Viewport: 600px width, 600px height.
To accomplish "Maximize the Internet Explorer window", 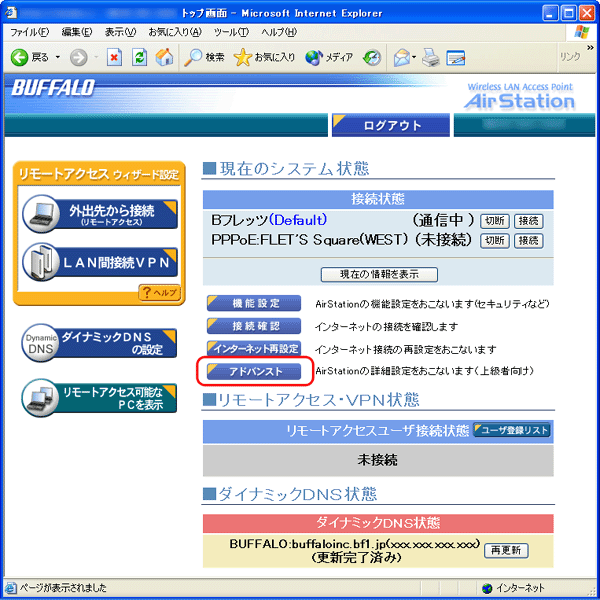I will (568, 14).
